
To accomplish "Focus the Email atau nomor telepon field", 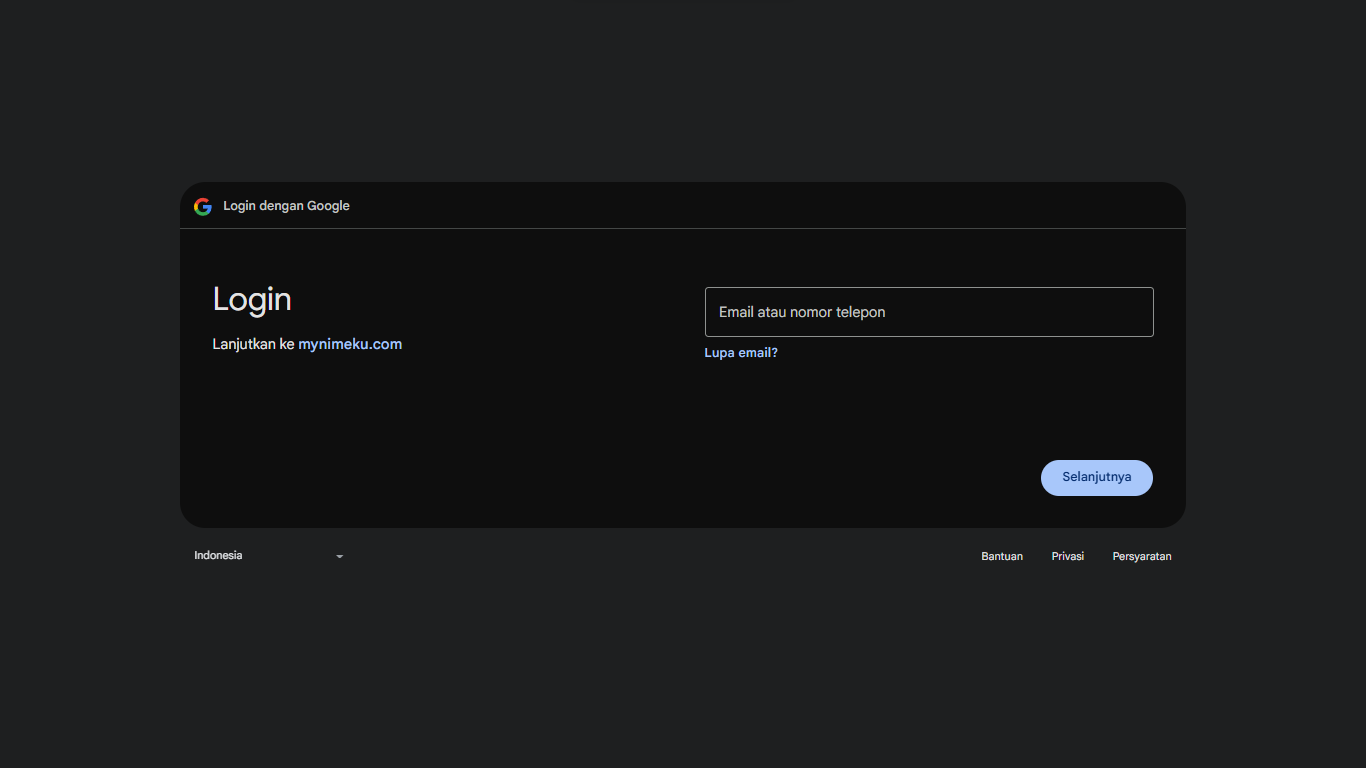I will pos(929,312).
